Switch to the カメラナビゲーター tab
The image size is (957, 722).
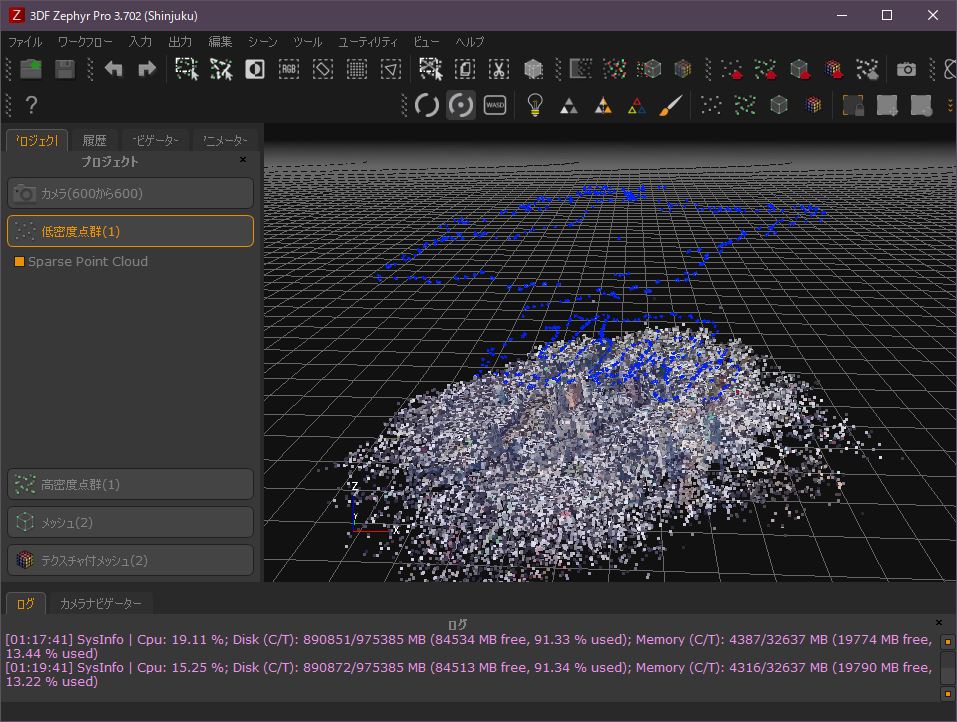[x=100, y=603]
